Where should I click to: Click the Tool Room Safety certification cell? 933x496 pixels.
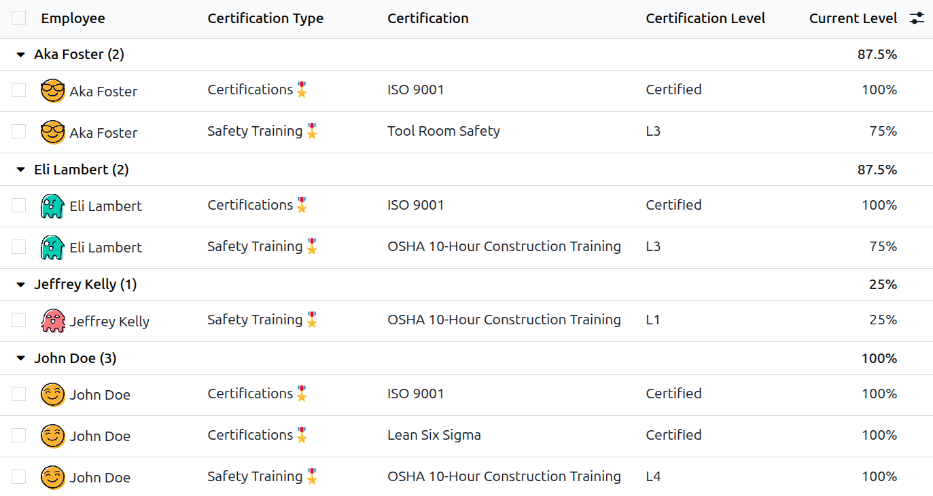443,131
